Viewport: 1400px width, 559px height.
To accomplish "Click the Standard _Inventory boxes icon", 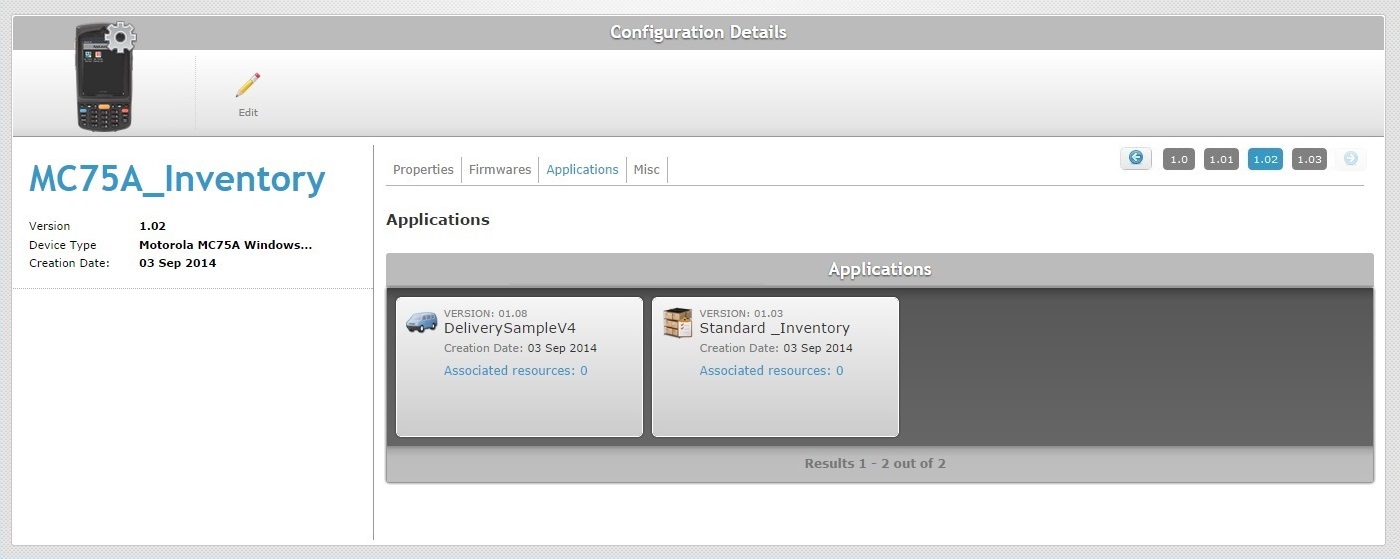I will (x=678, y=322).
